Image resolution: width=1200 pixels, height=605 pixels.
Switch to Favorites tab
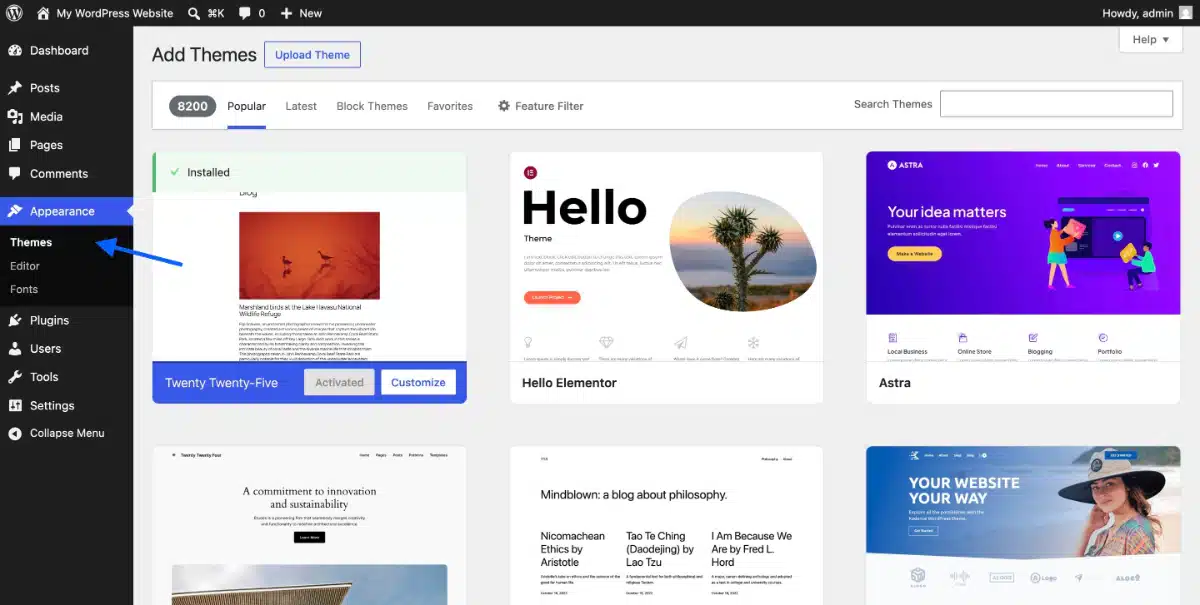450,106
